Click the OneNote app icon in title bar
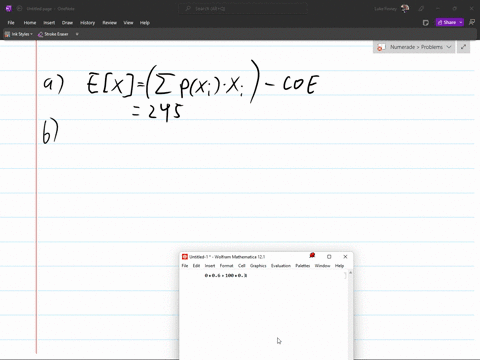 pos(9,9)
